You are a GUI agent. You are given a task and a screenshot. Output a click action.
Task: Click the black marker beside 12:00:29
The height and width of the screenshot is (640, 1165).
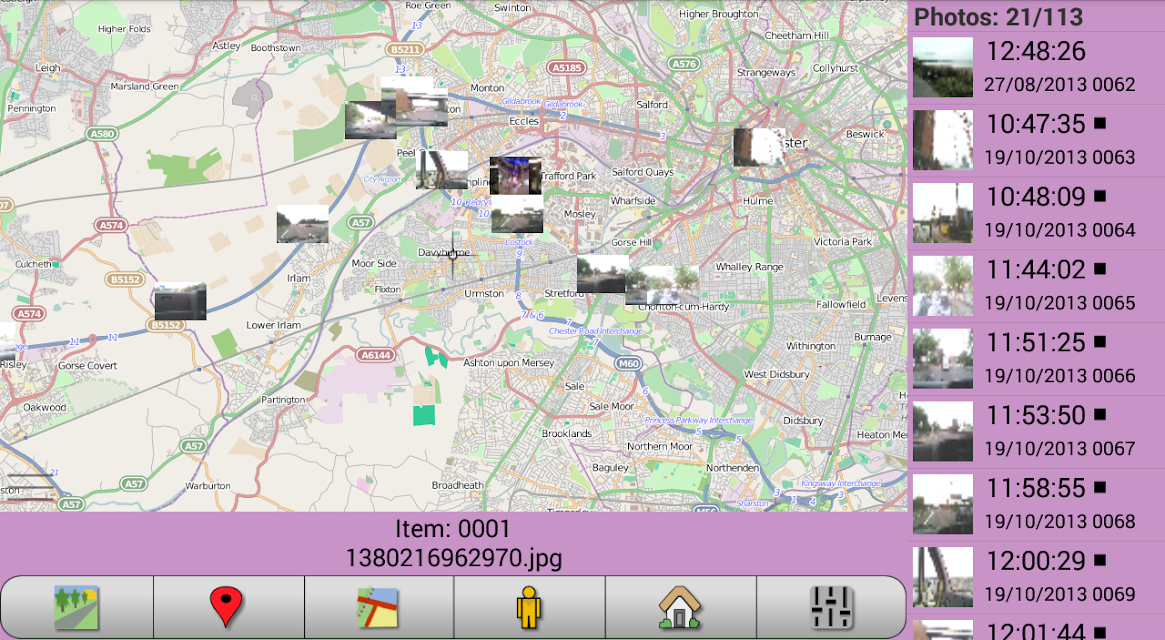(x=1100, y=560)
